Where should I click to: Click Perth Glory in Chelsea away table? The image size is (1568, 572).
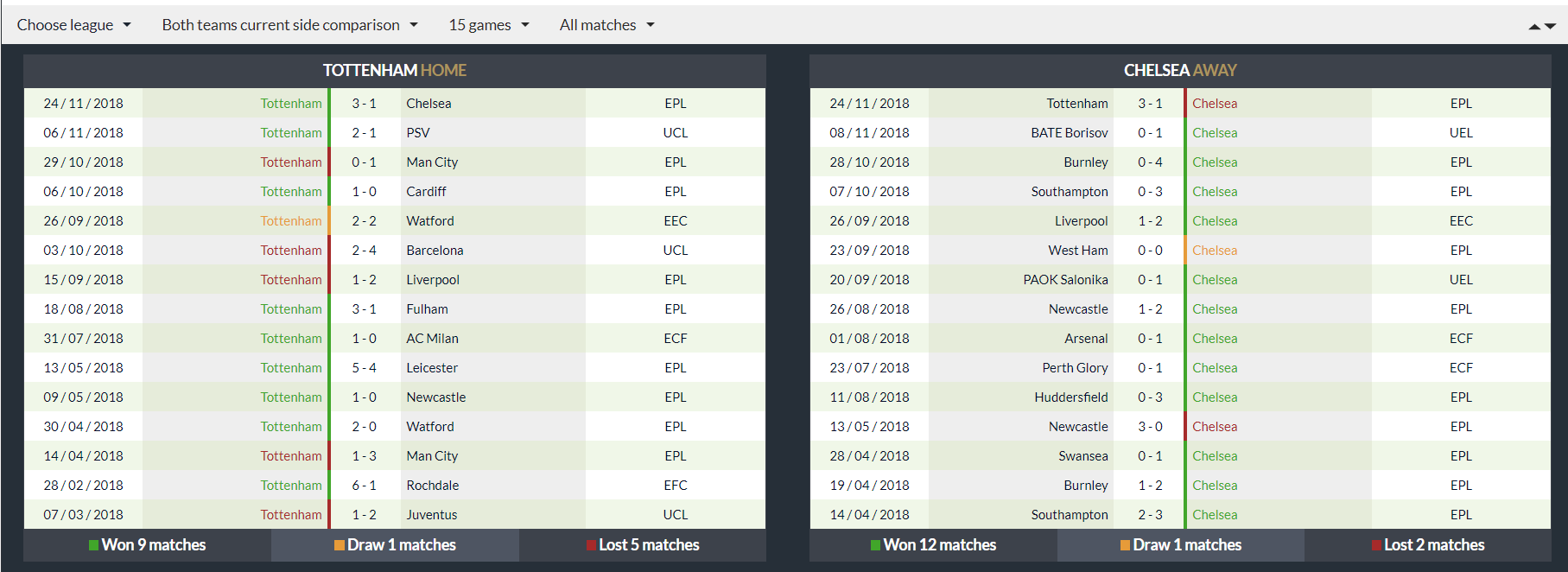[1075, 368]
